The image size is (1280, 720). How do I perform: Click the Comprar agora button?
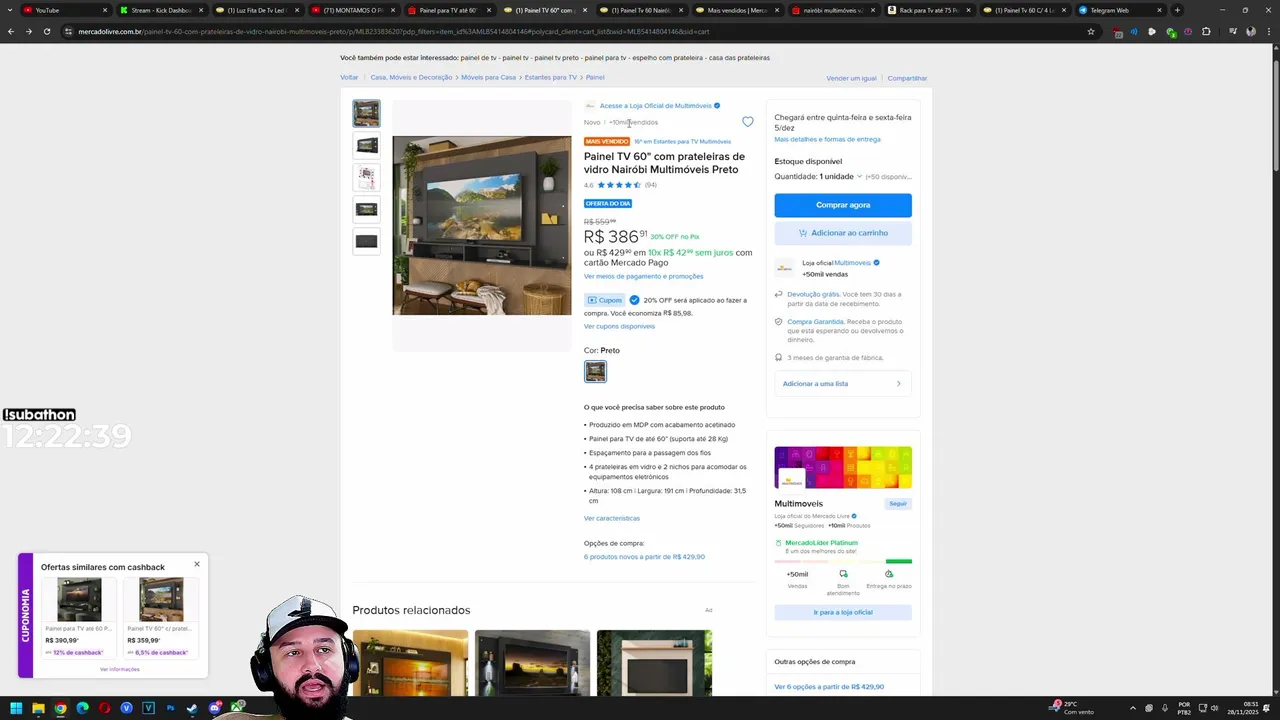click(843, 205)
